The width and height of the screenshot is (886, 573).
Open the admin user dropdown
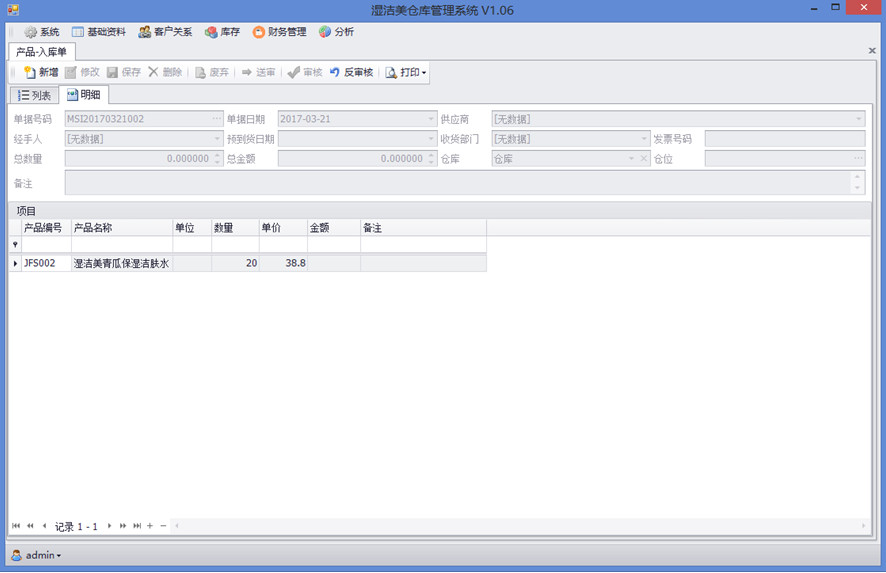point(37,555)
